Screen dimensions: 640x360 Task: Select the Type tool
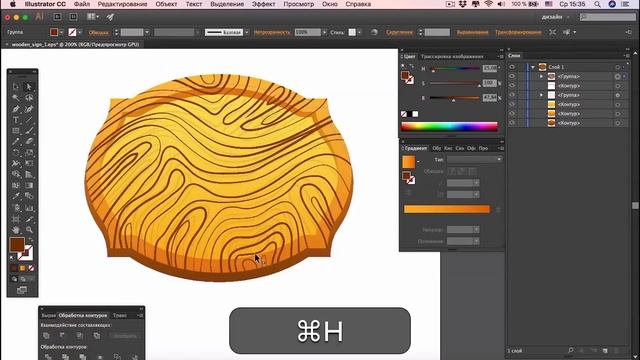click(x=16, y=120)
